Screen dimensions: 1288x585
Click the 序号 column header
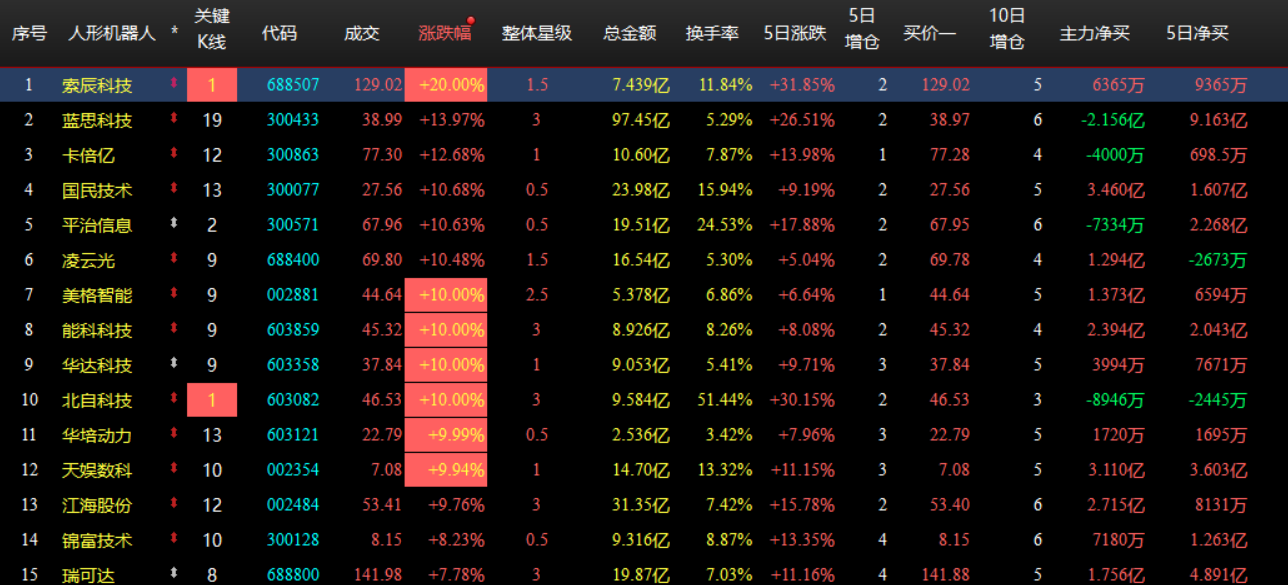pyautogui.click(x=29, y=33)
